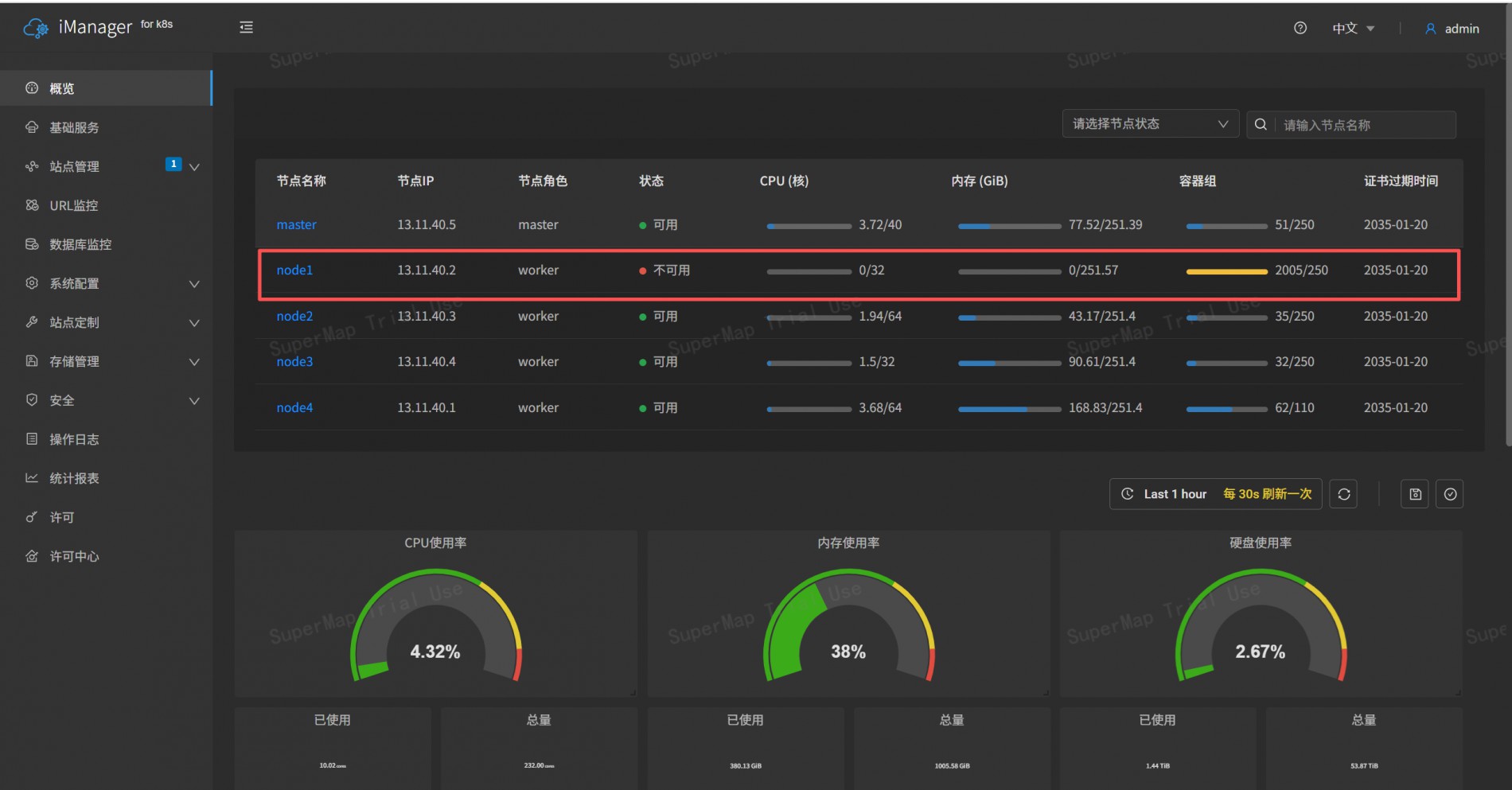Image resolution: width=1512 pixels, height=790 pixels.
Task: Click the search magnifier icon for node name
Action: coord(1261,124)
